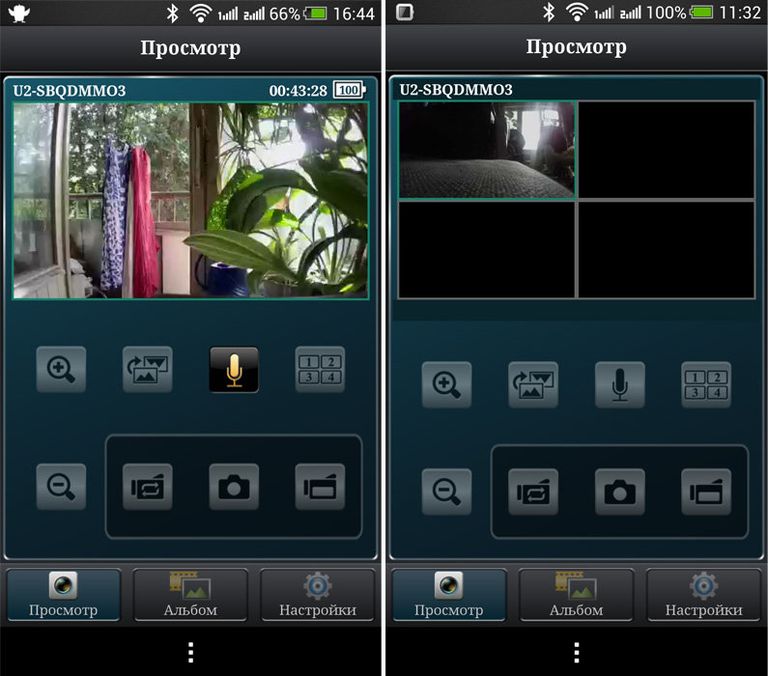Screen dimensions: 768x676
Task: Tap Просмотр title in right screen header
Action: pyautogui.click(x=576, y=47)
